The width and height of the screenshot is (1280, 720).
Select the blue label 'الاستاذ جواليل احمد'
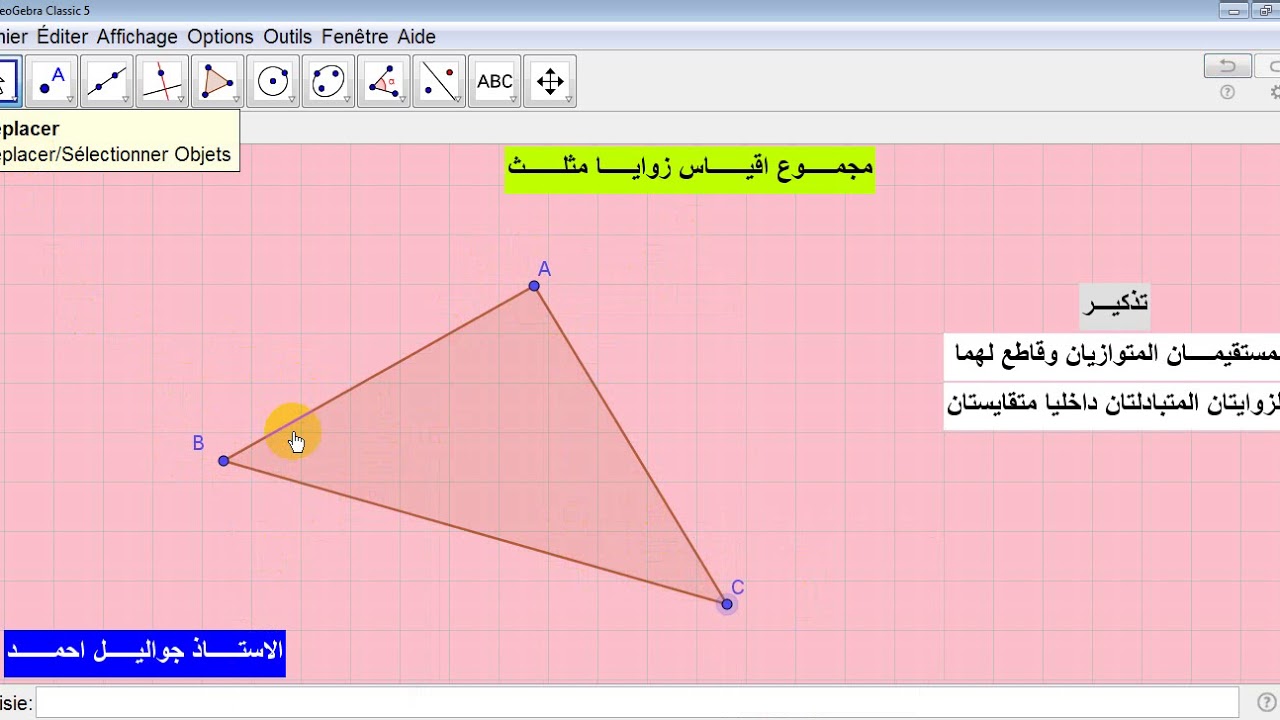coord(145,652)
